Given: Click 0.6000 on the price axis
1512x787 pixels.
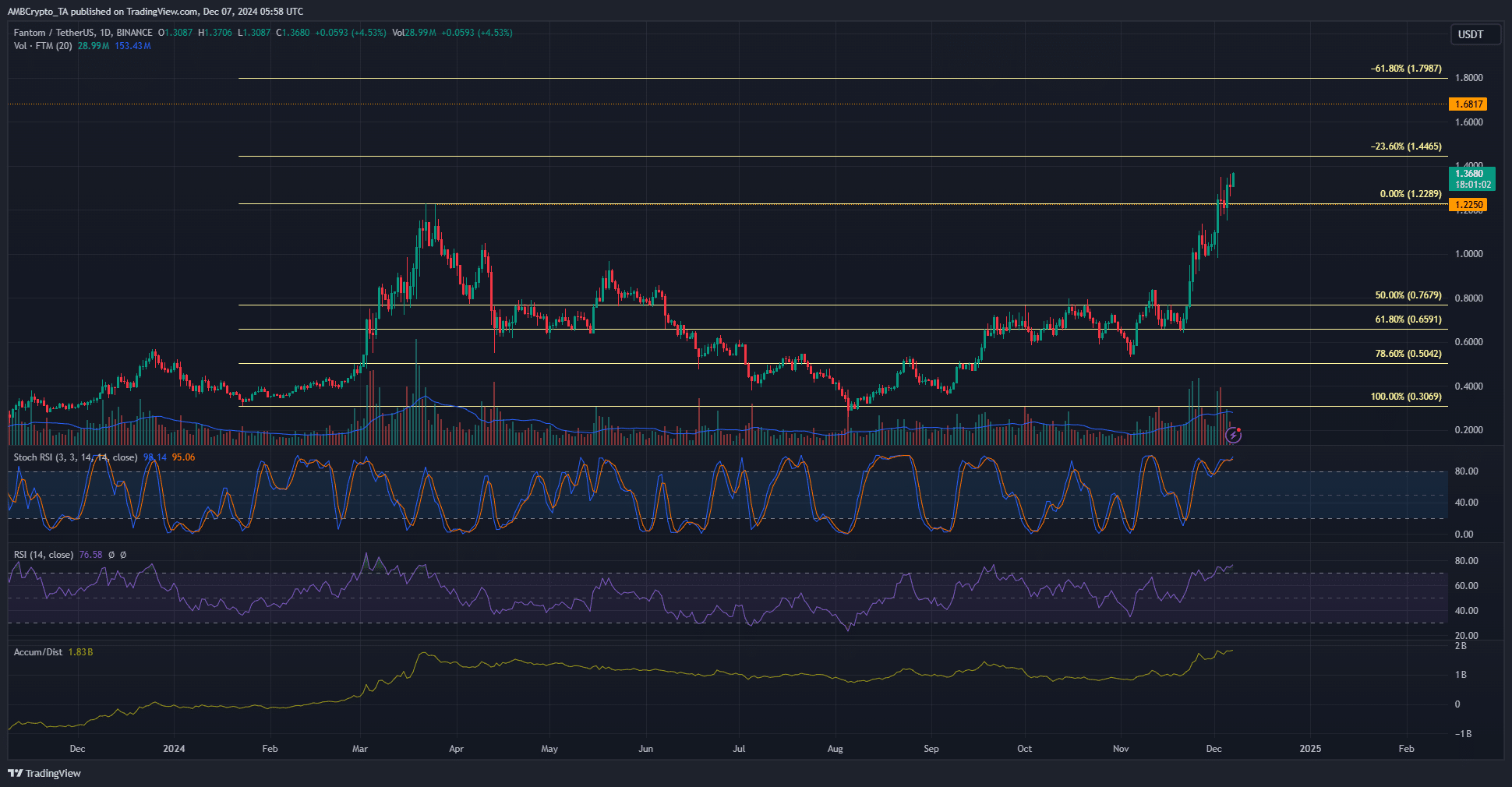Looking at the screenshot, I should (1469, 342).
